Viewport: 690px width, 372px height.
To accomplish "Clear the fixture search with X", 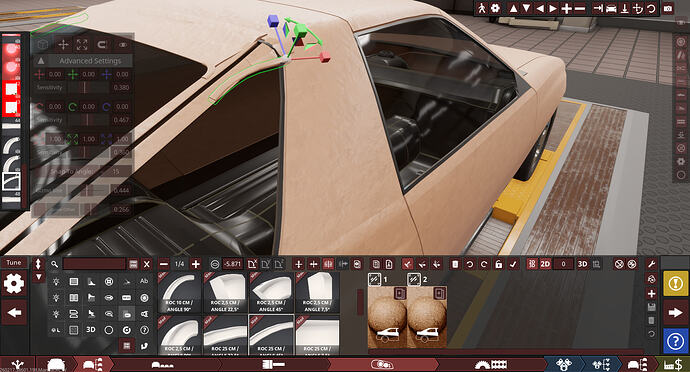I will pyautogui.click(x=147, y=264).
